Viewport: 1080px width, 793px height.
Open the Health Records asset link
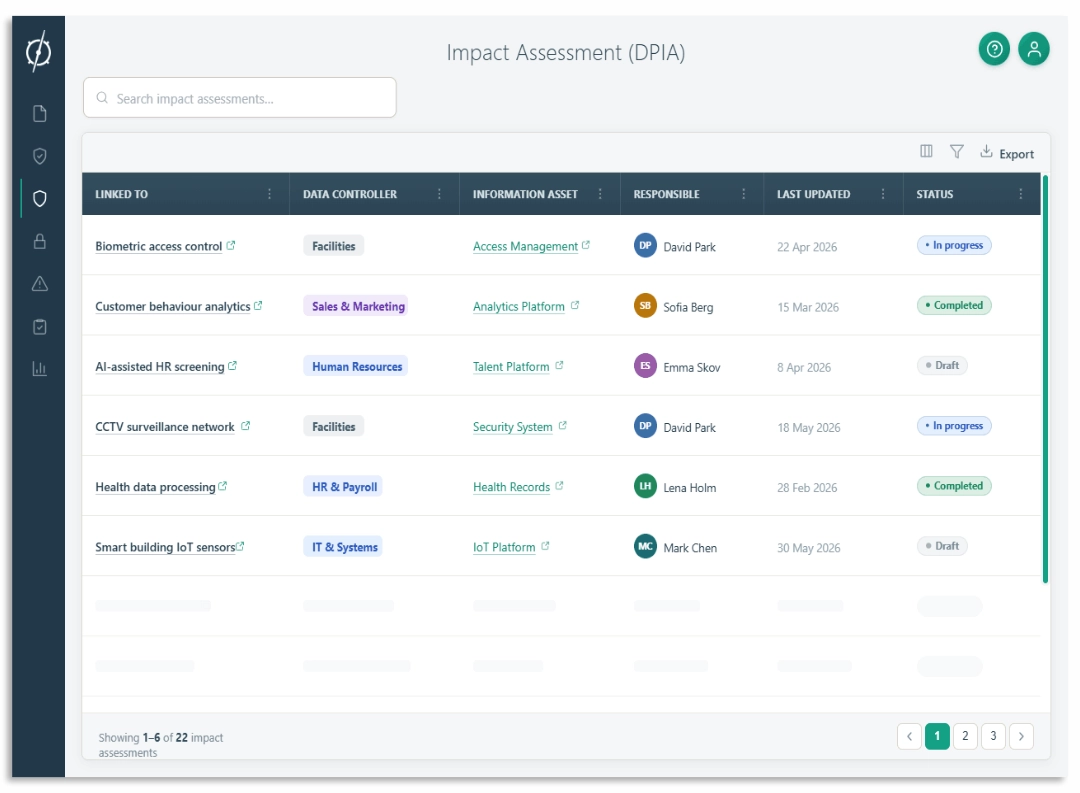[512, 487]
